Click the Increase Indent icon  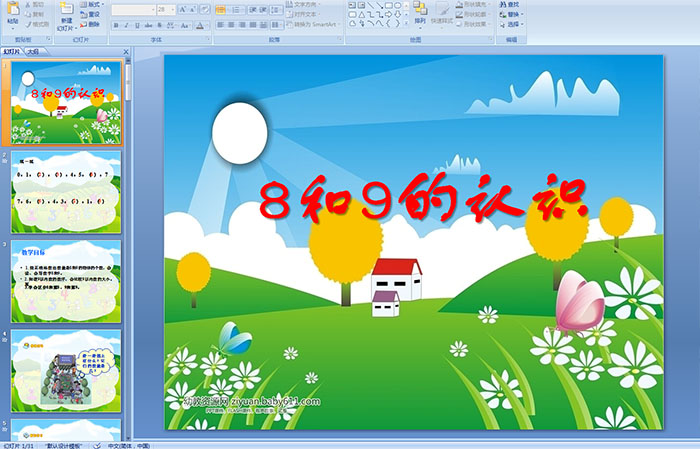(263, 9)
